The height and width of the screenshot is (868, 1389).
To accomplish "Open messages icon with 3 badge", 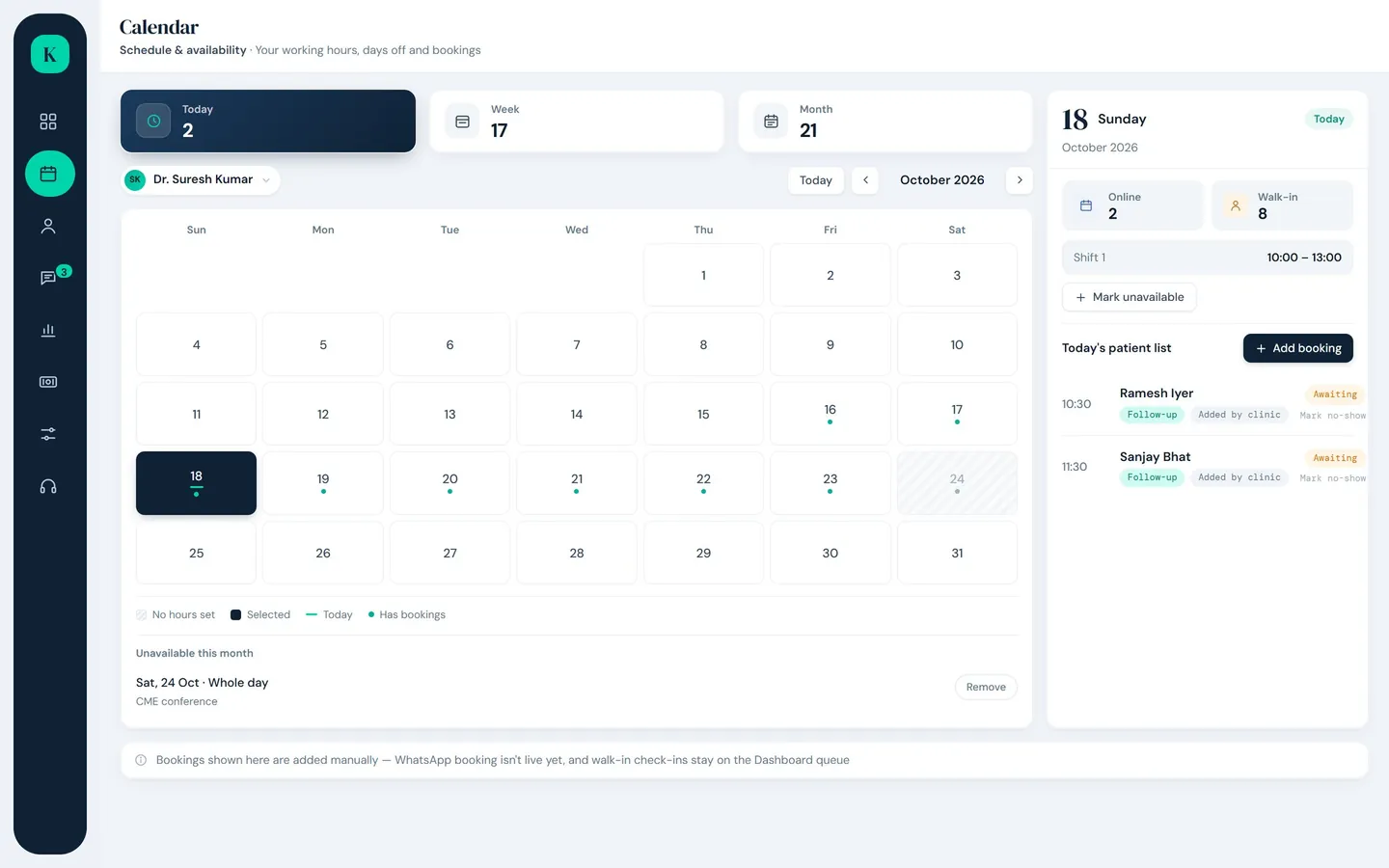I will [x=48, y=278].
